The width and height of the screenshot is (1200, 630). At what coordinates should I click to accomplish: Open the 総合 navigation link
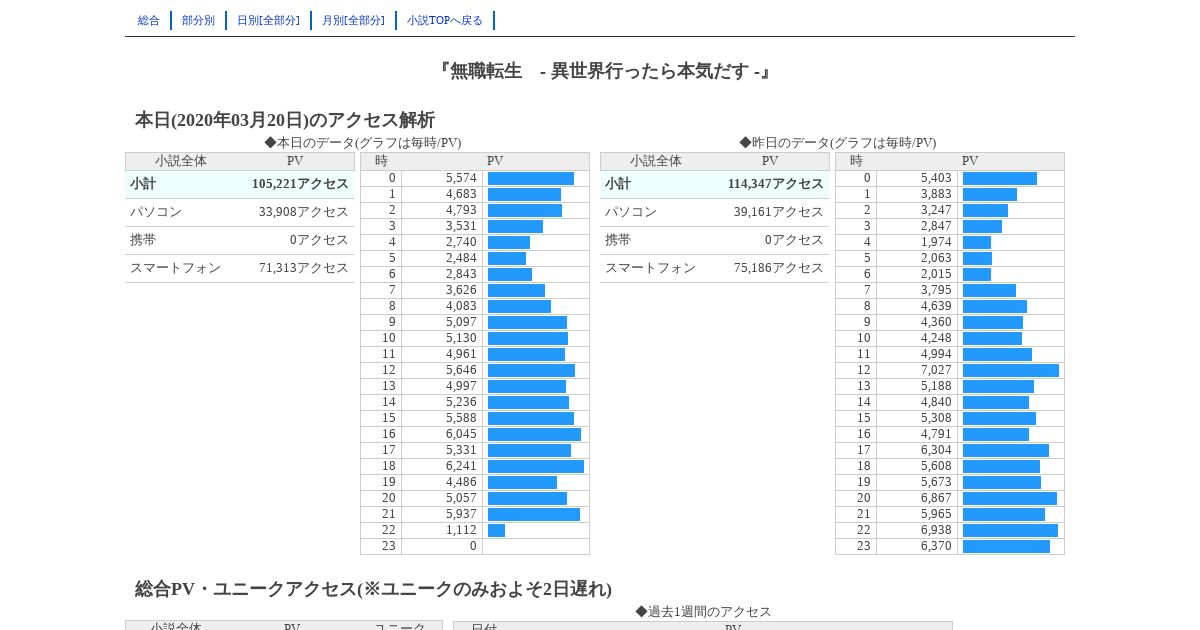point(149,20)
